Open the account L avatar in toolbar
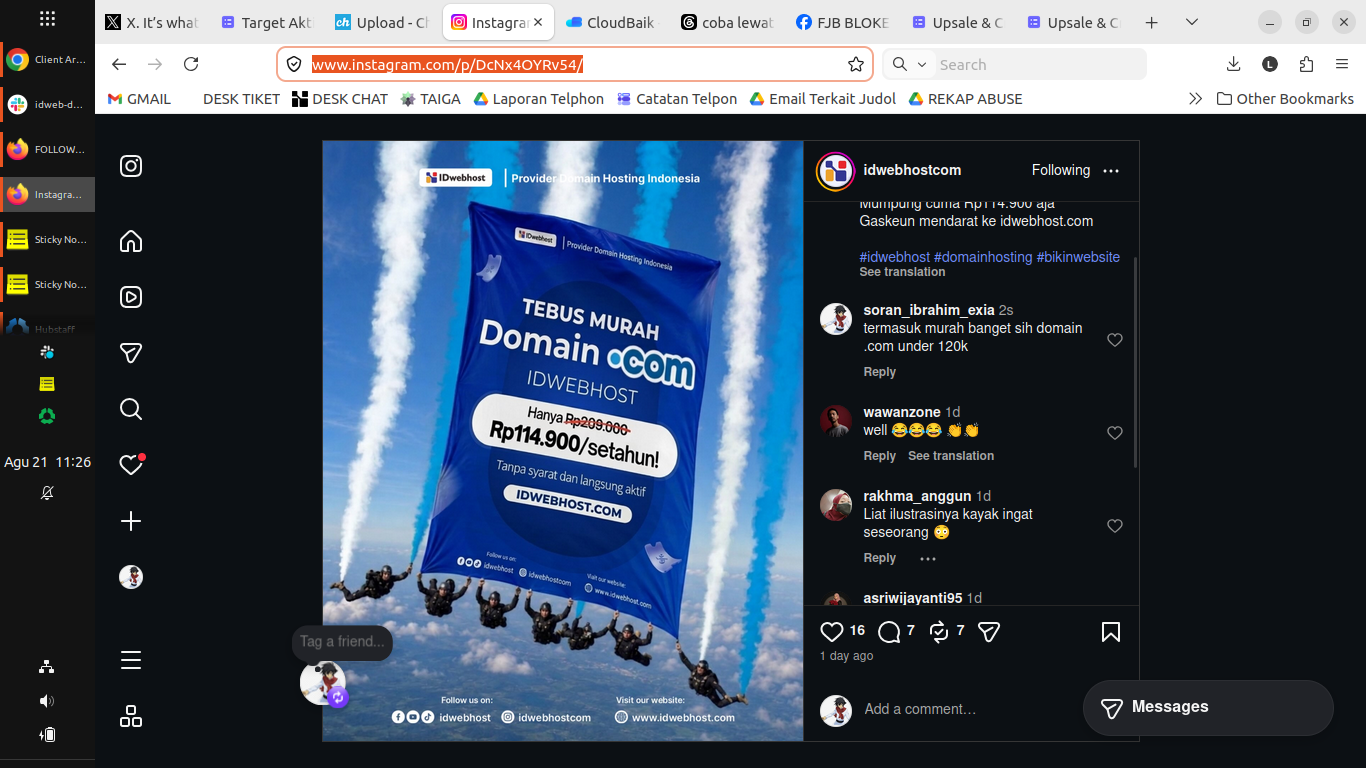The image size is (1366, 768). pyautogui.click(x=1270, y=64)
